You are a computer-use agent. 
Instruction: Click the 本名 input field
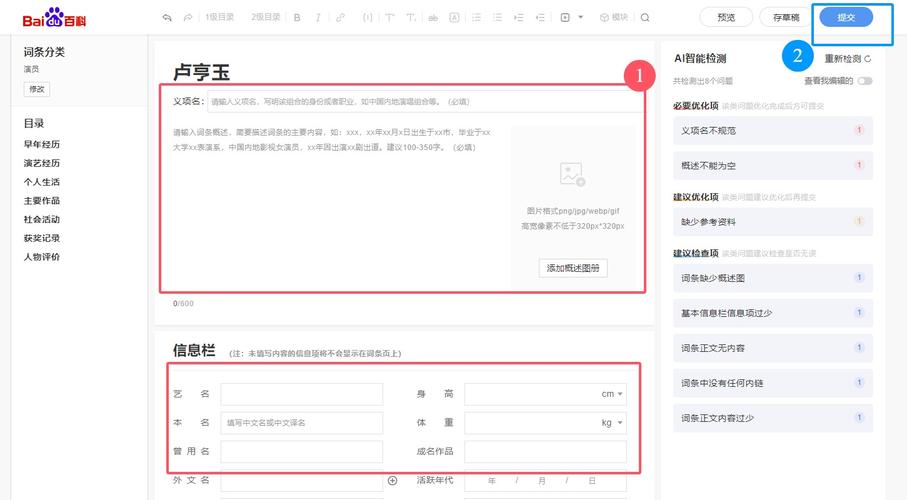pos(301,423)
